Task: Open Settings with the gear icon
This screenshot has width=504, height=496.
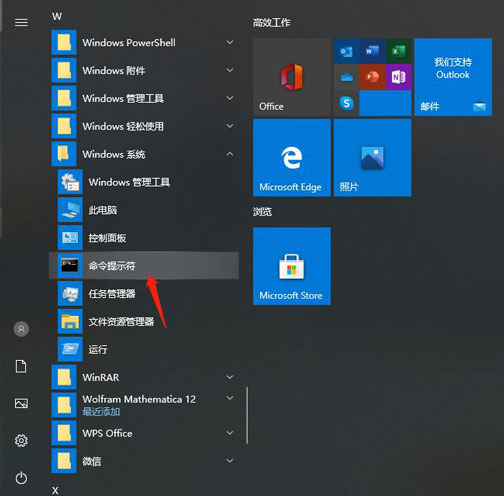Action: (21, 441)
